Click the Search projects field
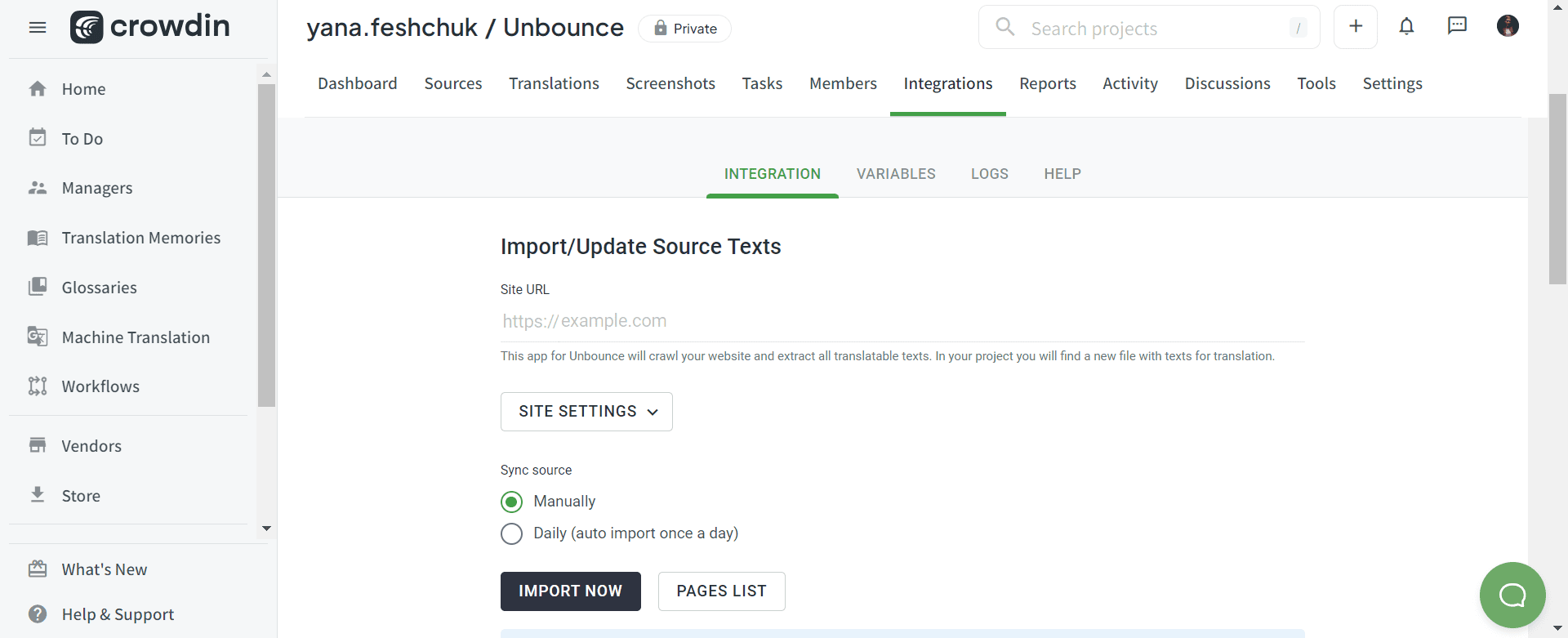The image size is (1568, 638). point(1150,28)
